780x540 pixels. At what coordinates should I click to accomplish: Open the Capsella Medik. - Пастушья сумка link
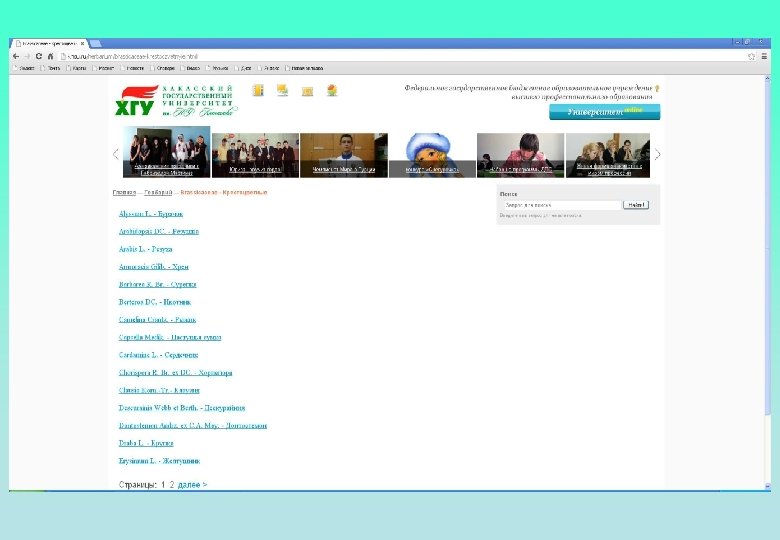(170, 337)
